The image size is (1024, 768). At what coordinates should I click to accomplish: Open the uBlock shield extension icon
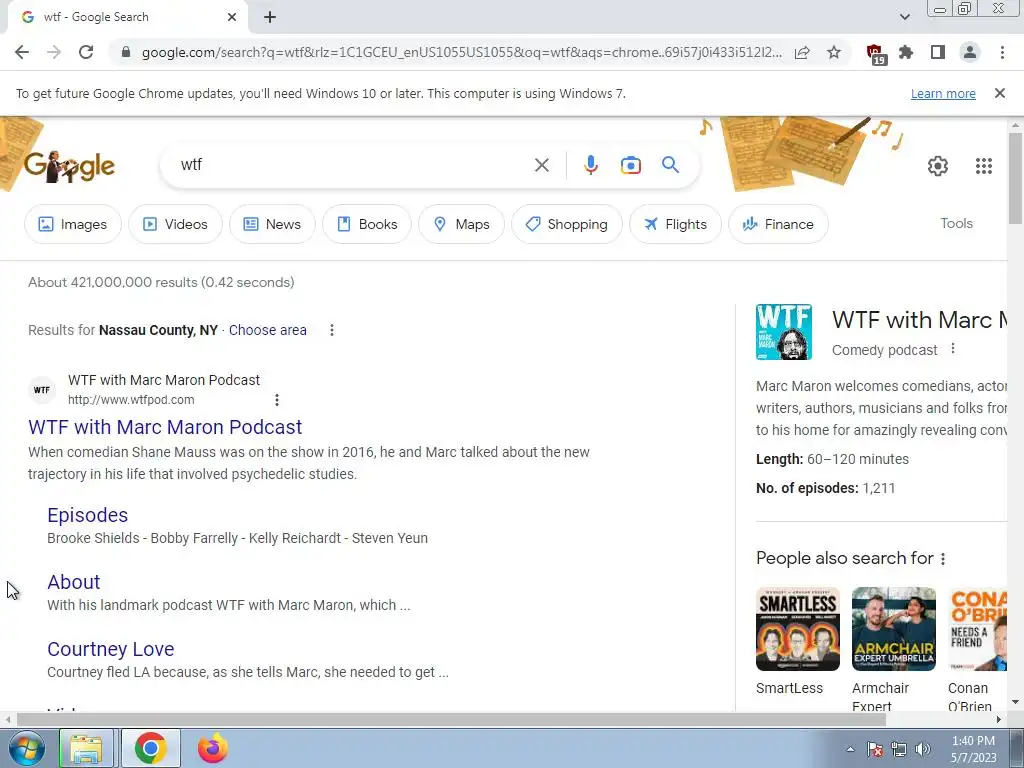click(x=875, y=54)
